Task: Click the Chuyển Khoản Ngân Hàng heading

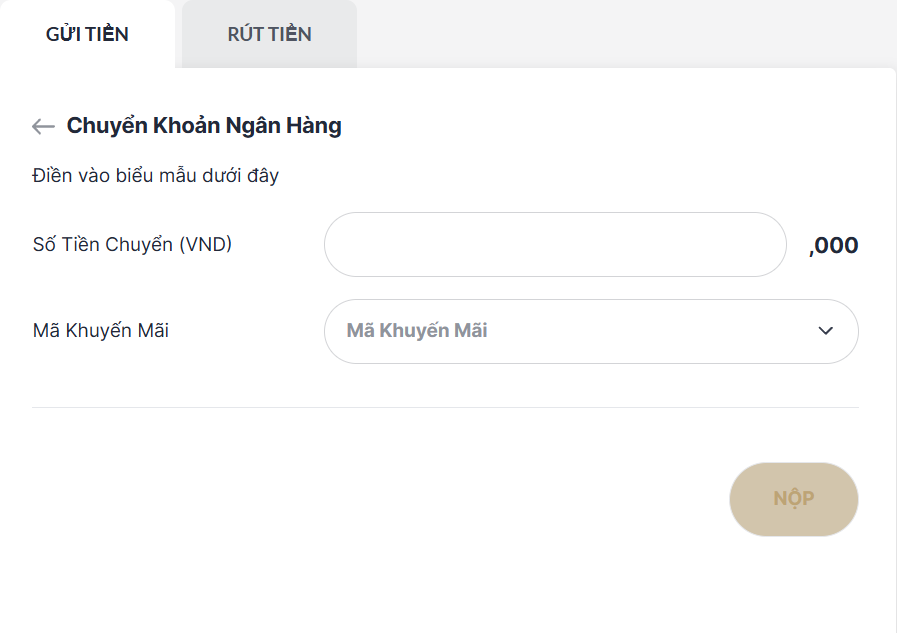Action: 202,126
